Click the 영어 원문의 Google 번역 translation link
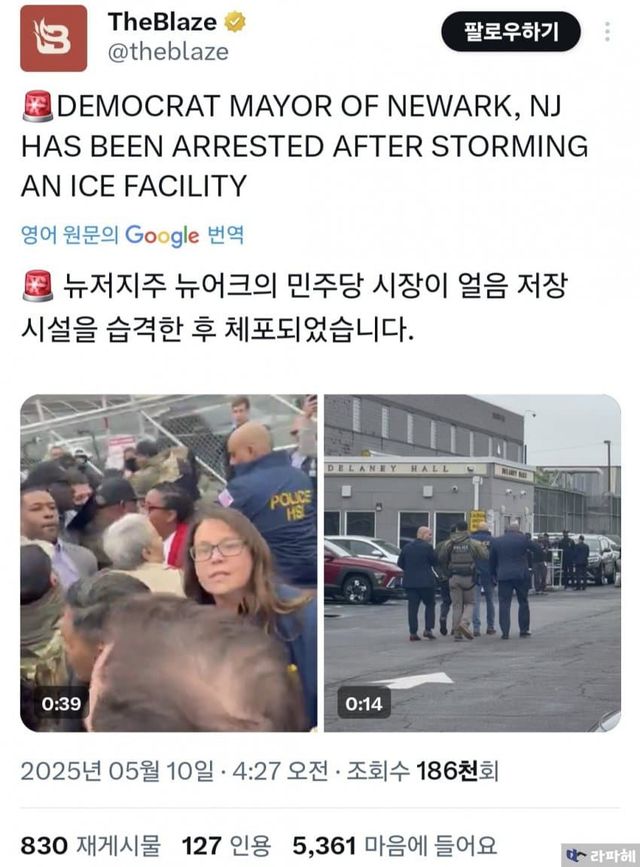The height and width of the screenshot is (867, 640). (x=132, y=236)
